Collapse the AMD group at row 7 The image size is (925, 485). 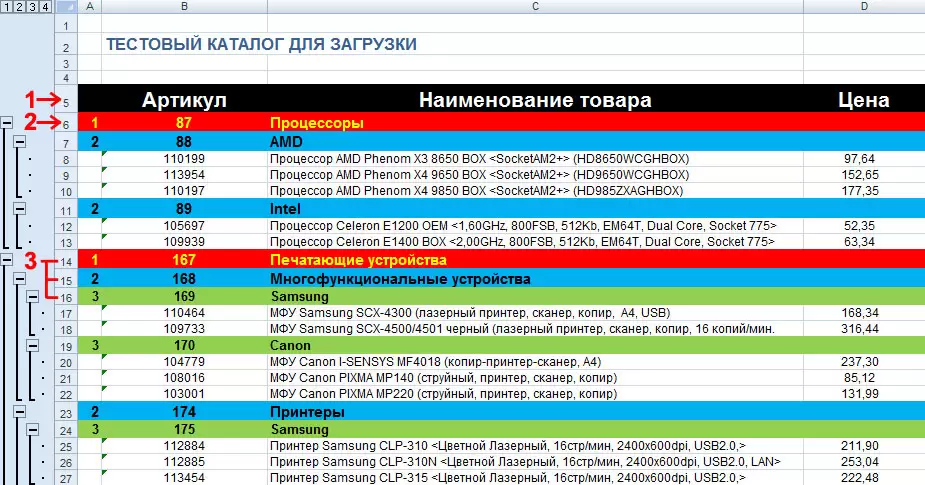pyautogui.click(x=21, y=142)
